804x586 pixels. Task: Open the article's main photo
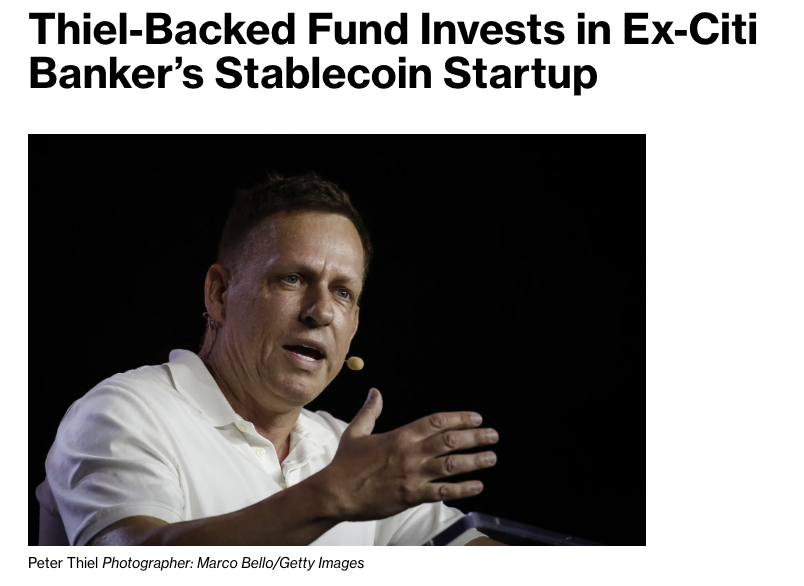(x=337, y=339)
